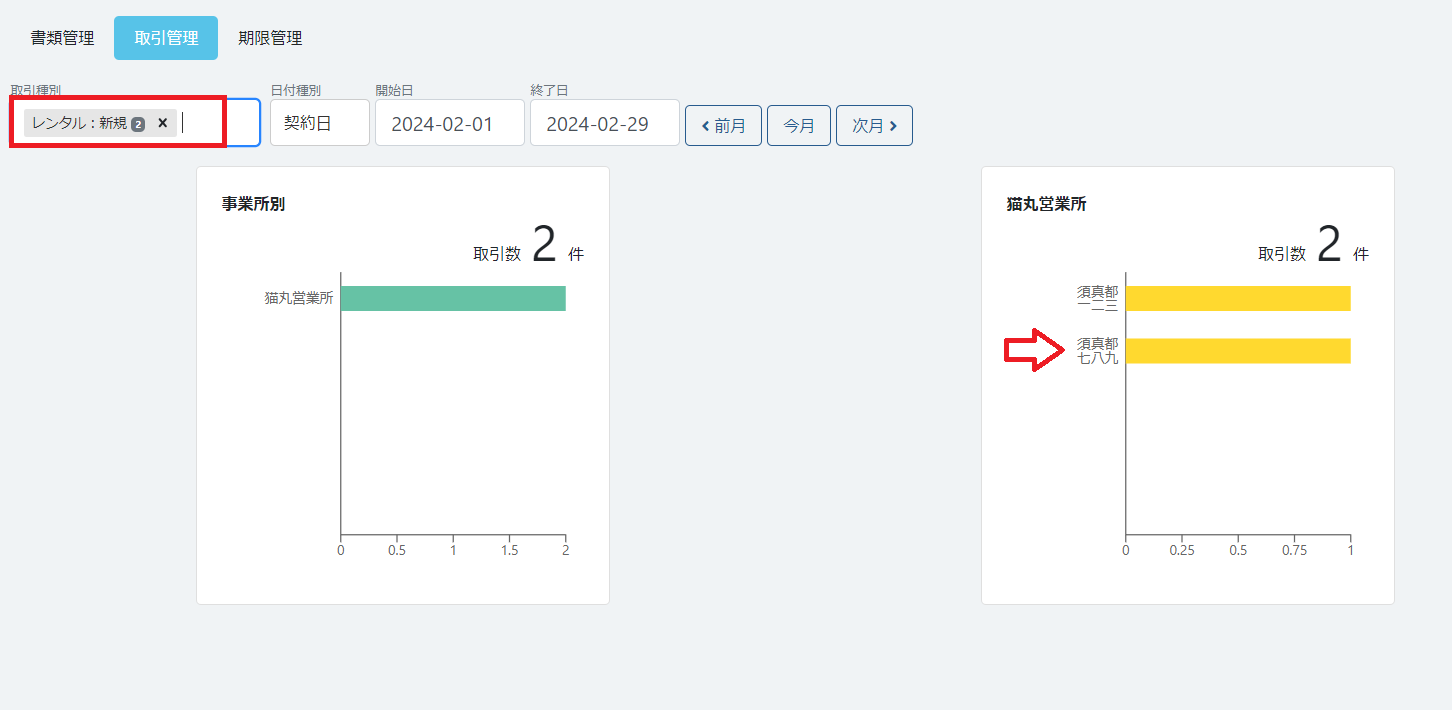Open the 期限管理 tab
This screenshot has height=710, width=1452.
click(x=270, y=38)
